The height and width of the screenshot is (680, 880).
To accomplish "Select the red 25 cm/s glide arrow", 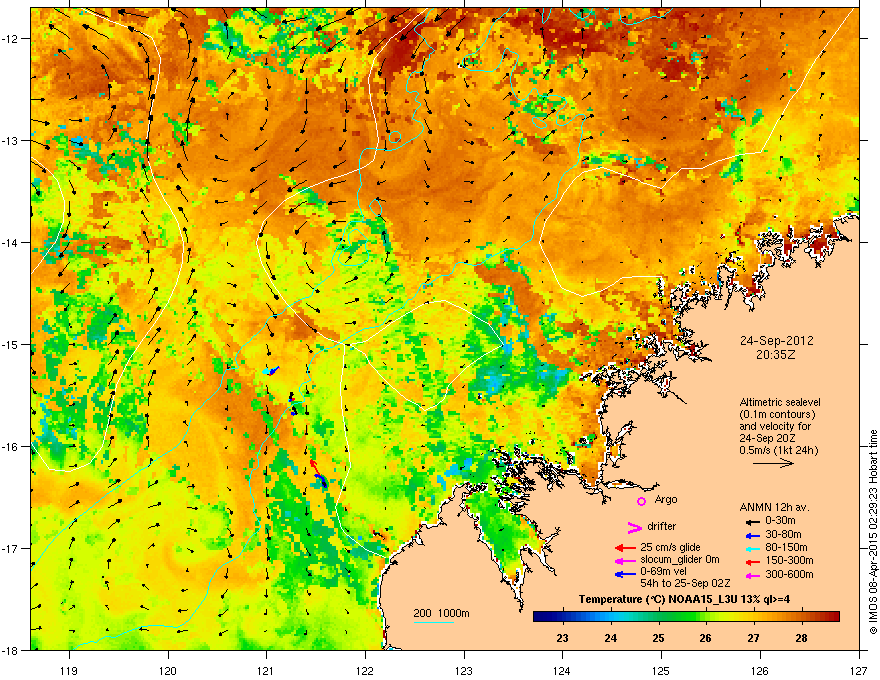I will (x=625, y=548).
